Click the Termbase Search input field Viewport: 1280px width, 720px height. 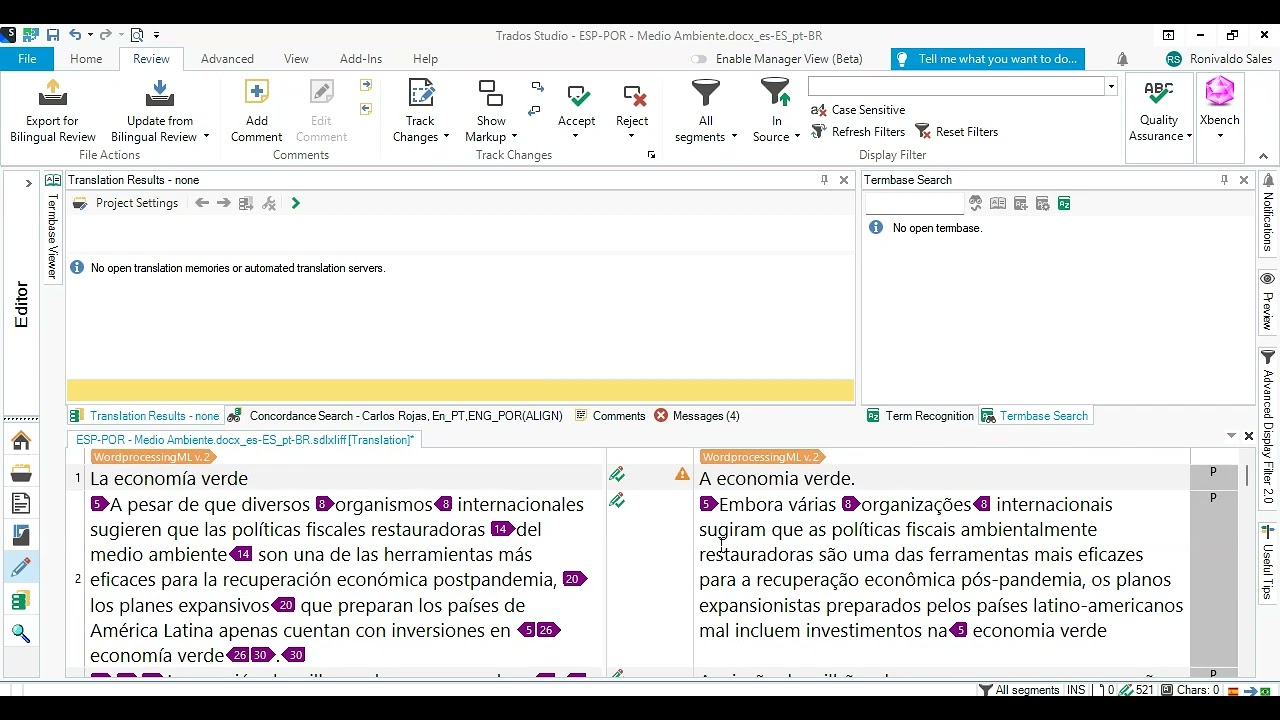914,203
